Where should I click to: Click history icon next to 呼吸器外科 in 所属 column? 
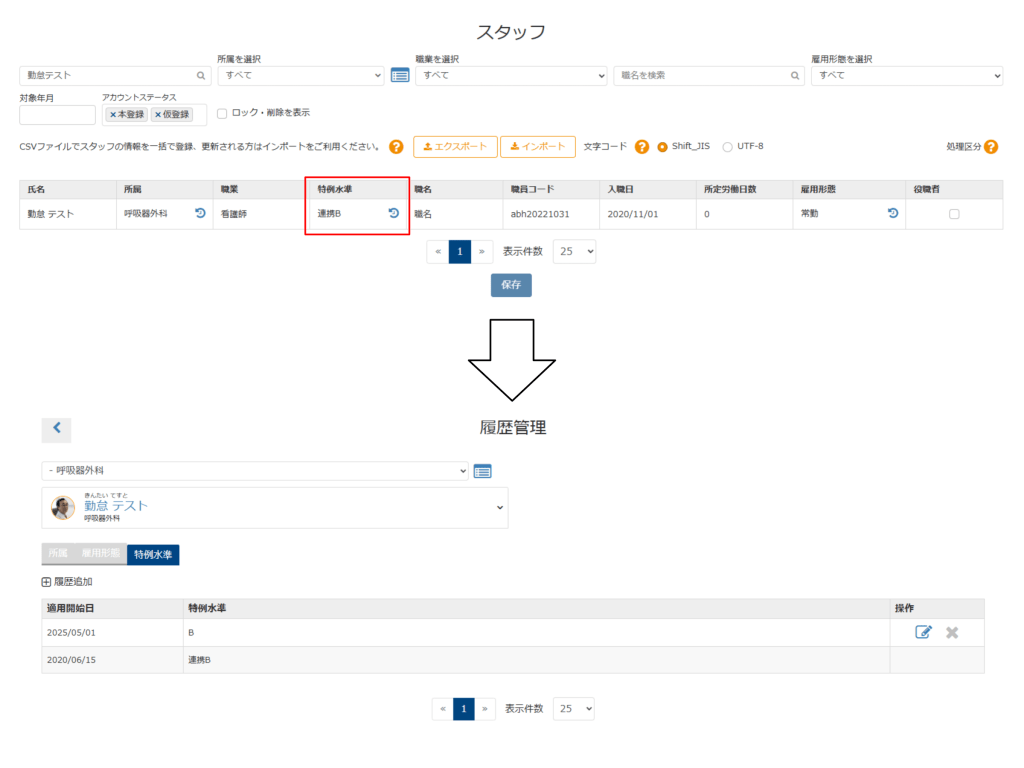200,213
